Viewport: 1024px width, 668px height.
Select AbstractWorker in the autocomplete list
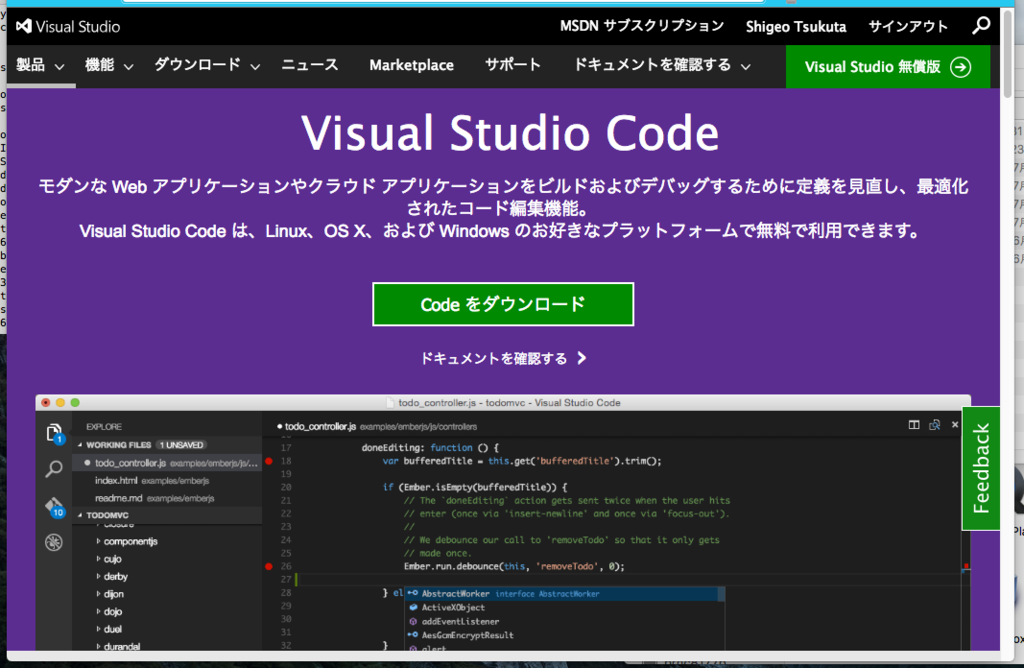[x=565, y=594]
